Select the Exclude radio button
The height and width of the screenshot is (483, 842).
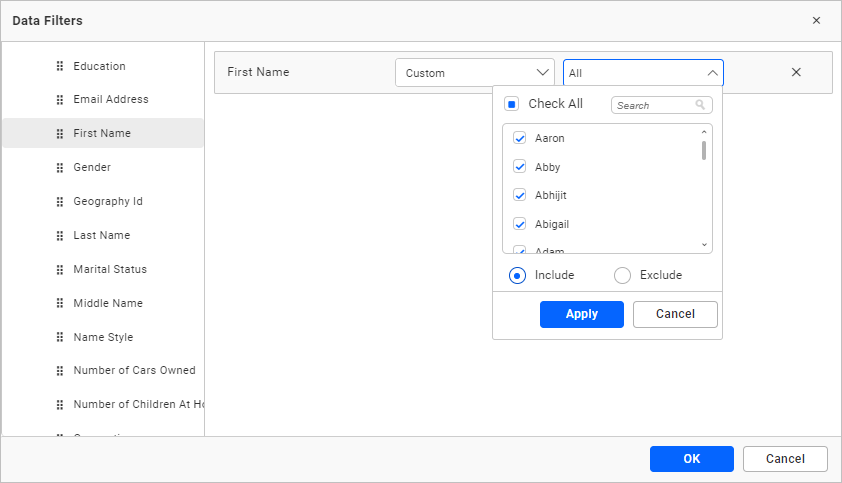(x=622, y=275)
